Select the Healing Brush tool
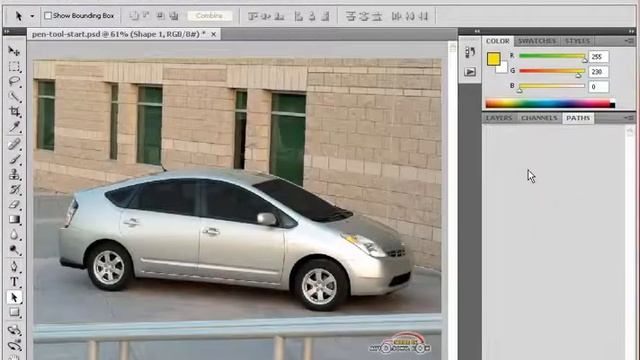The height and width of the screenshot is (360, 640). (x=14, y=144)
